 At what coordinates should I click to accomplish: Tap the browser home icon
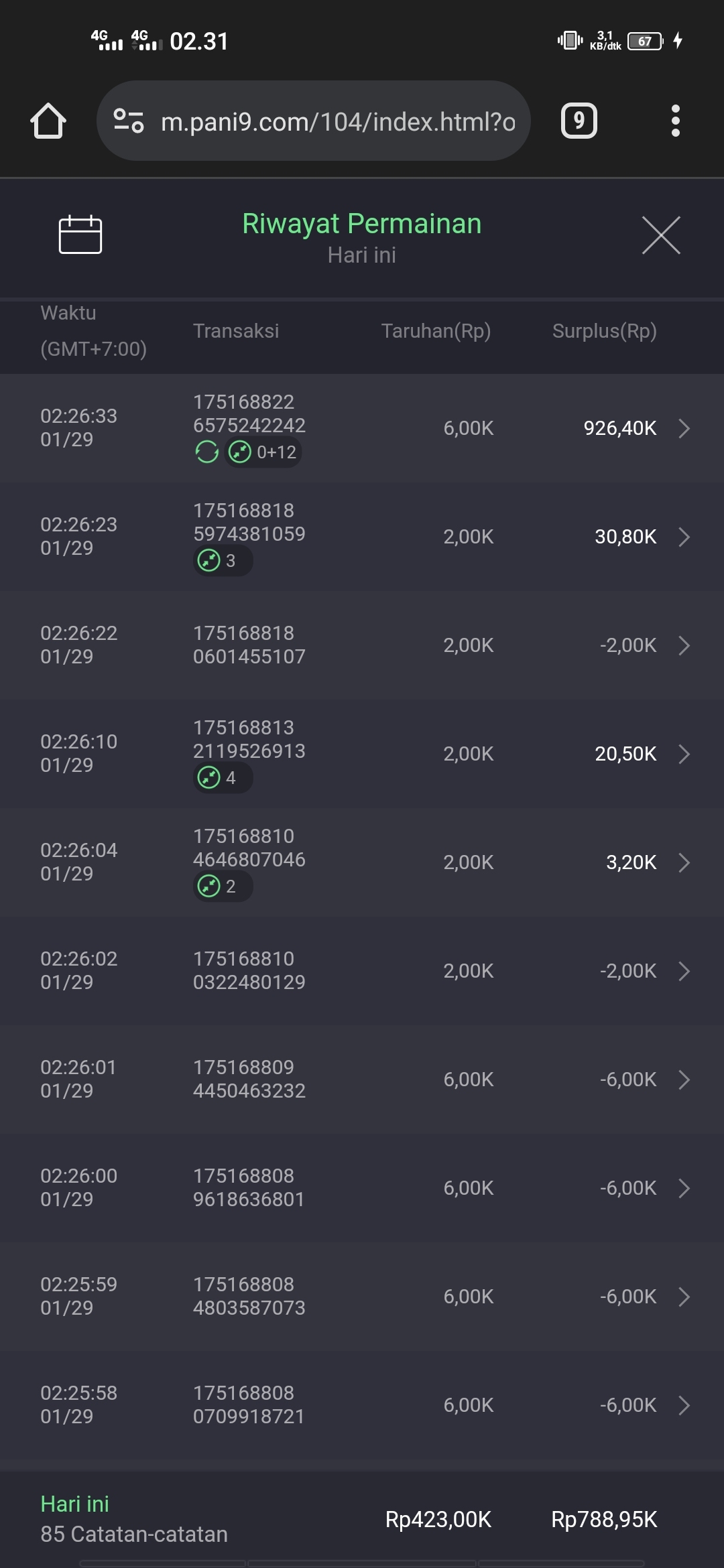tap(48, 121)
